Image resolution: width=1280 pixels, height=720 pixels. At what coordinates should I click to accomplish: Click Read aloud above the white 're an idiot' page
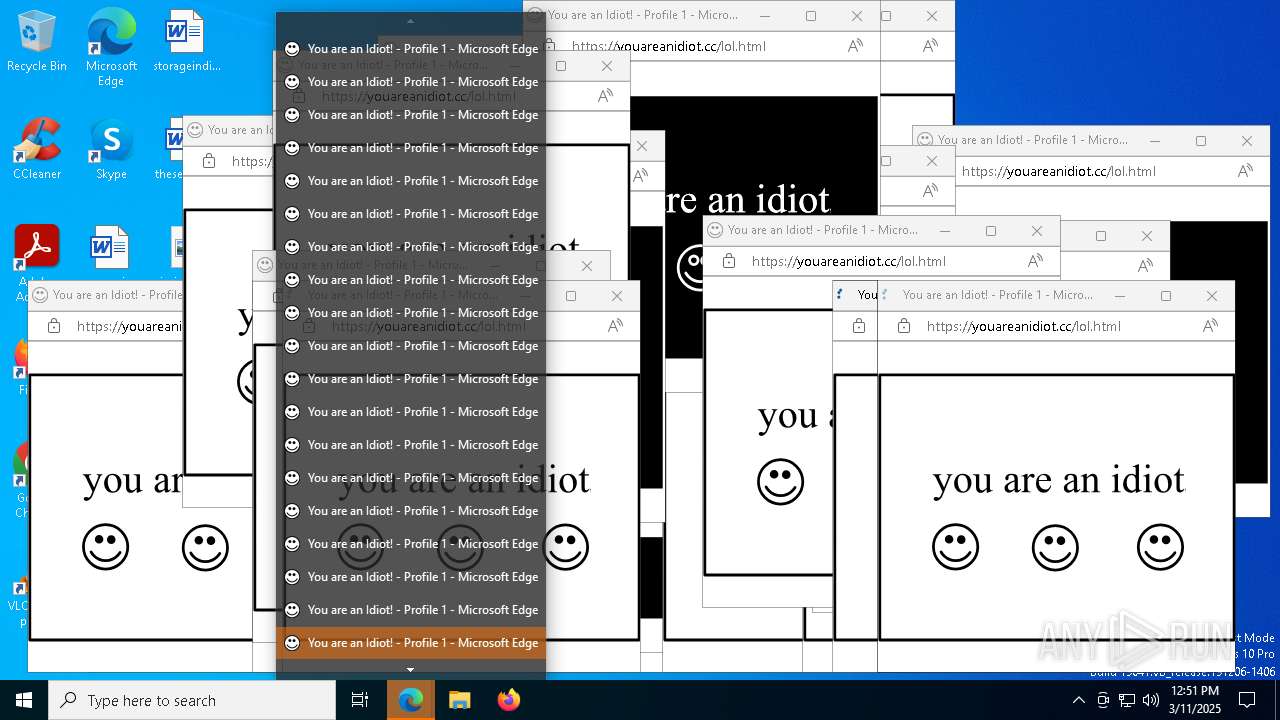tap(855, 46)
